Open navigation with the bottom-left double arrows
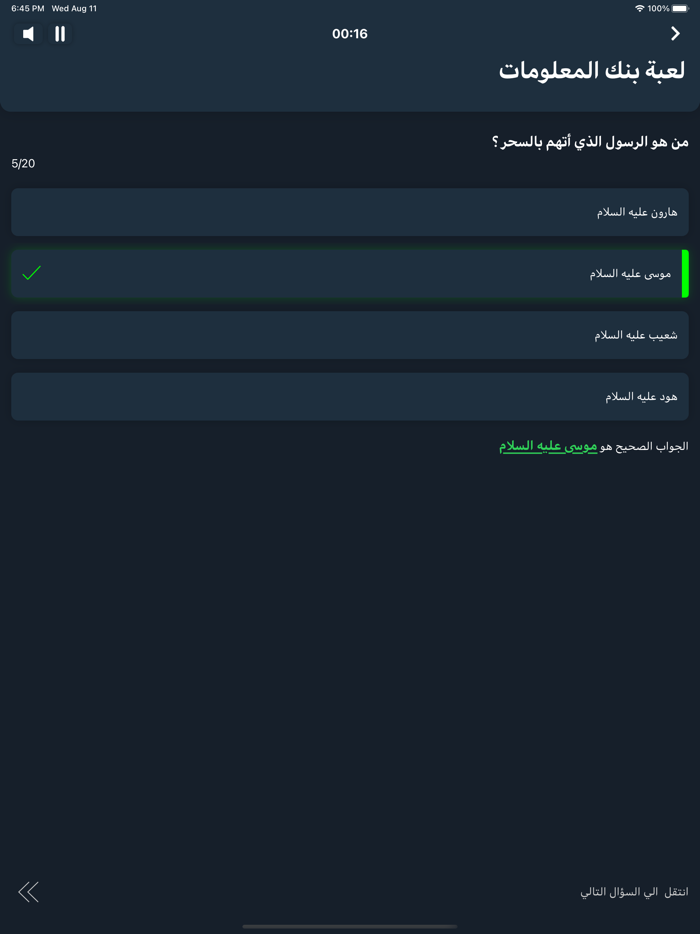The image size is (700, 934). [x=29, y=891]
